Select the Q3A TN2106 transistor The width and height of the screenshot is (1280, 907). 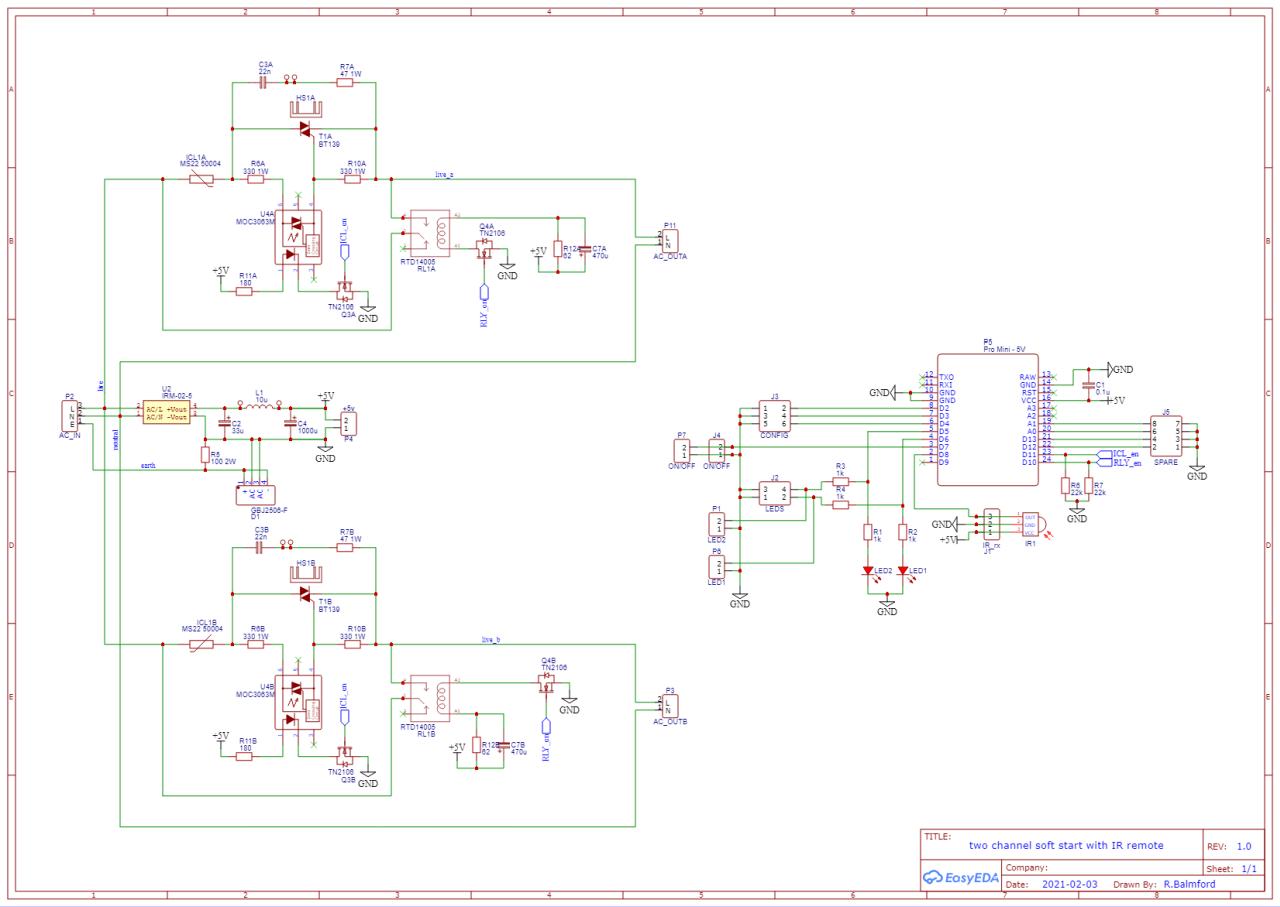click(x=345, y=291)
